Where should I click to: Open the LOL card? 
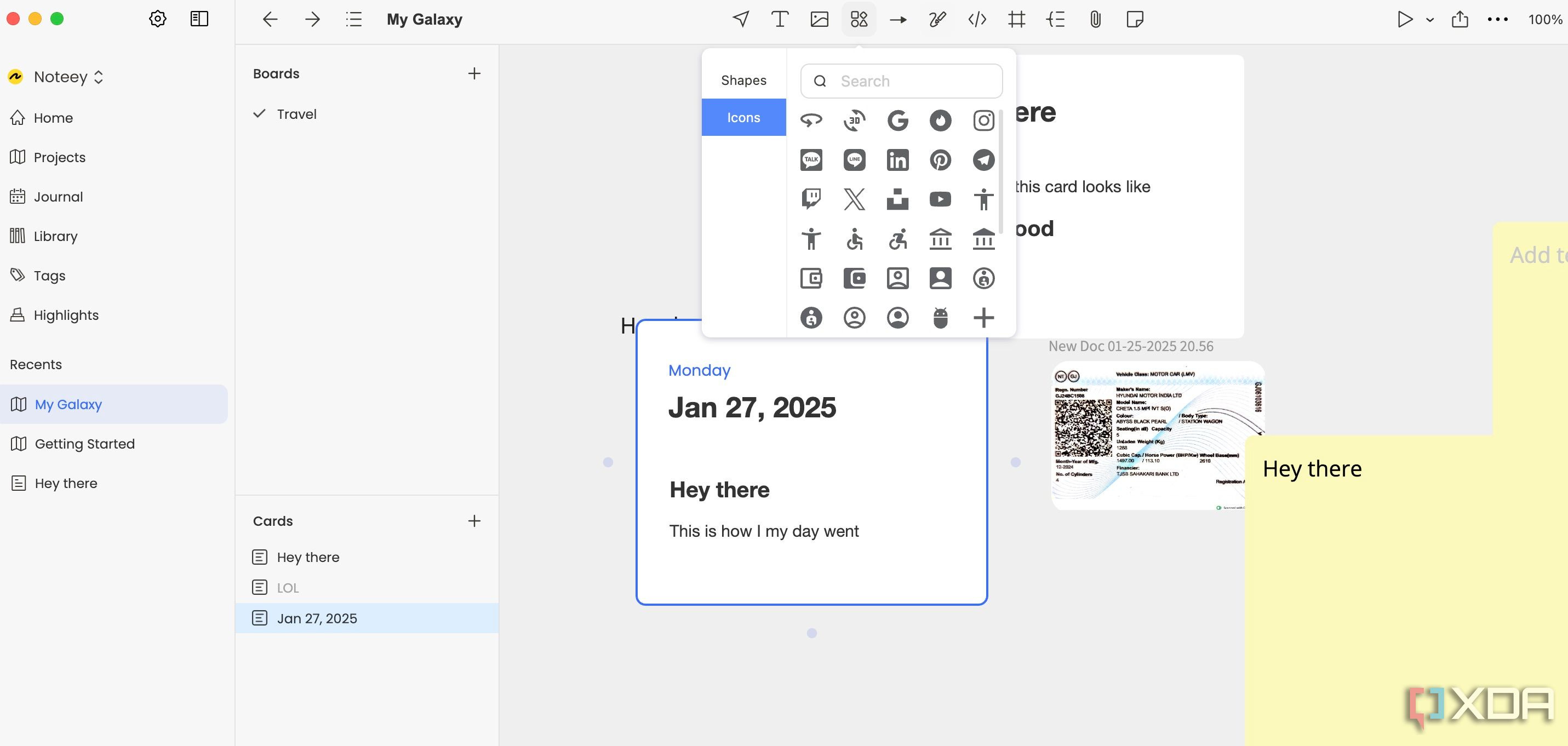click(x=287, y=588)
